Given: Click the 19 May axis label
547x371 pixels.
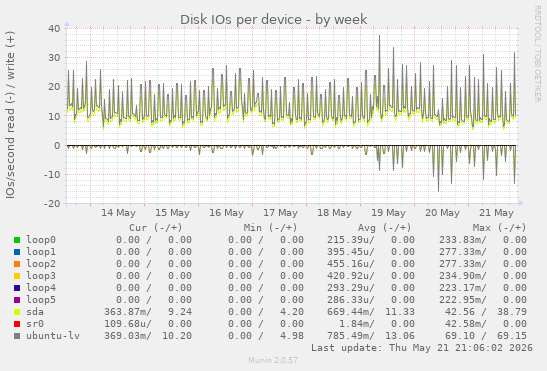Looking at the screenshot, I should point(388,213).
